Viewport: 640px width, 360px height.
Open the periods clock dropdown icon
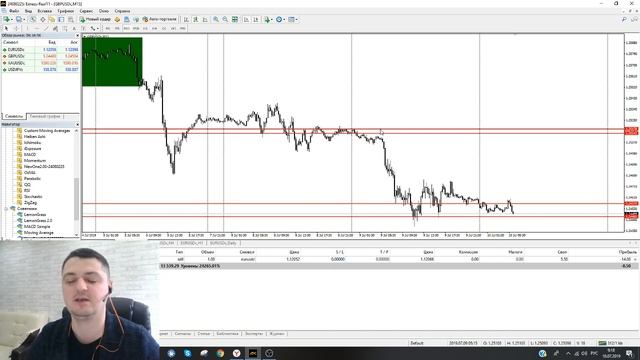coord(280,19)
